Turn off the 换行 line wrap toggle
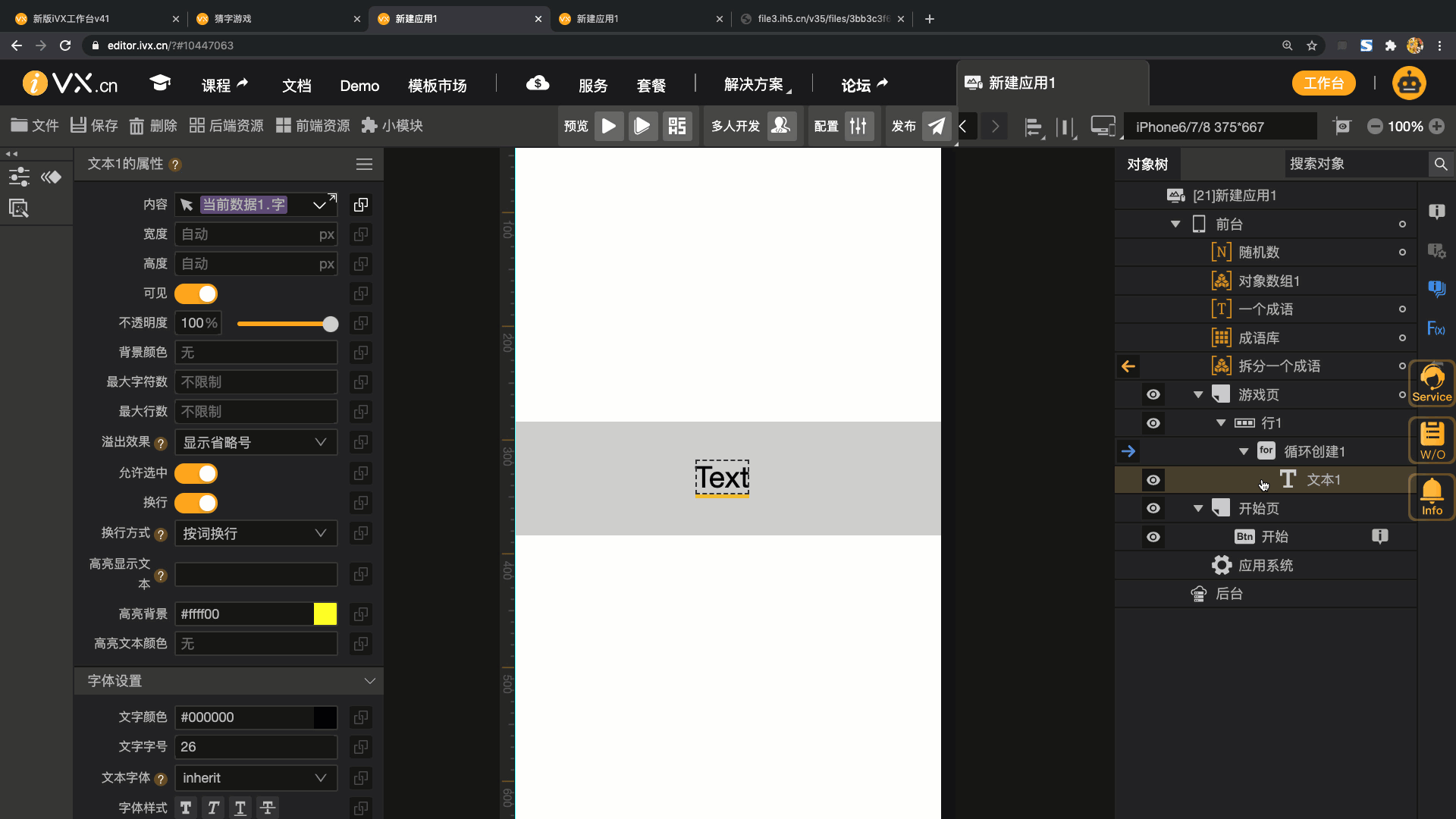The width and height of the screenshot is (1456, 819). tap(196, 503)
